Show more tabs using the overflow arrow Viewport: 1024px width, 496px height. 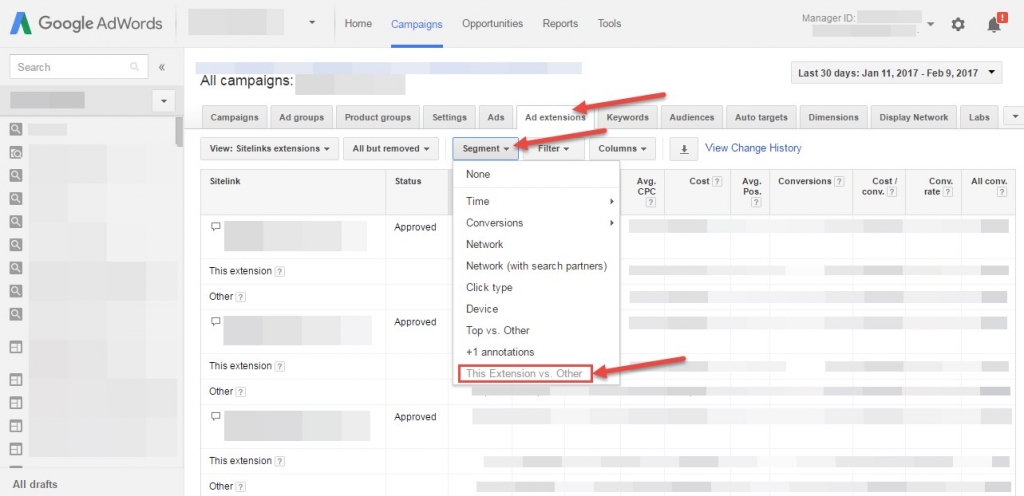point(1014,117)
